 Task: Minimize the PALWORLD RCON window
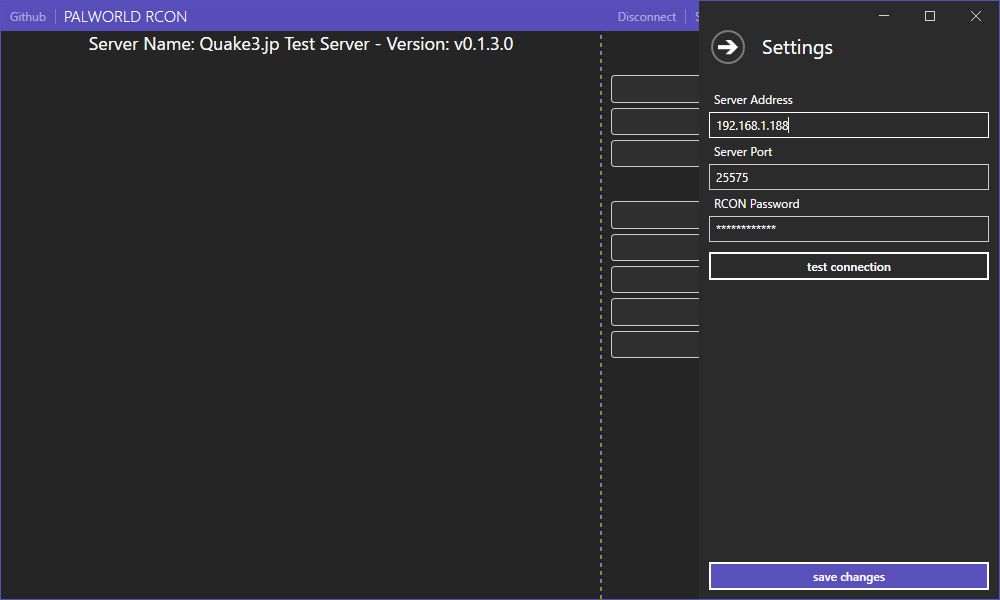coord(883,16)
